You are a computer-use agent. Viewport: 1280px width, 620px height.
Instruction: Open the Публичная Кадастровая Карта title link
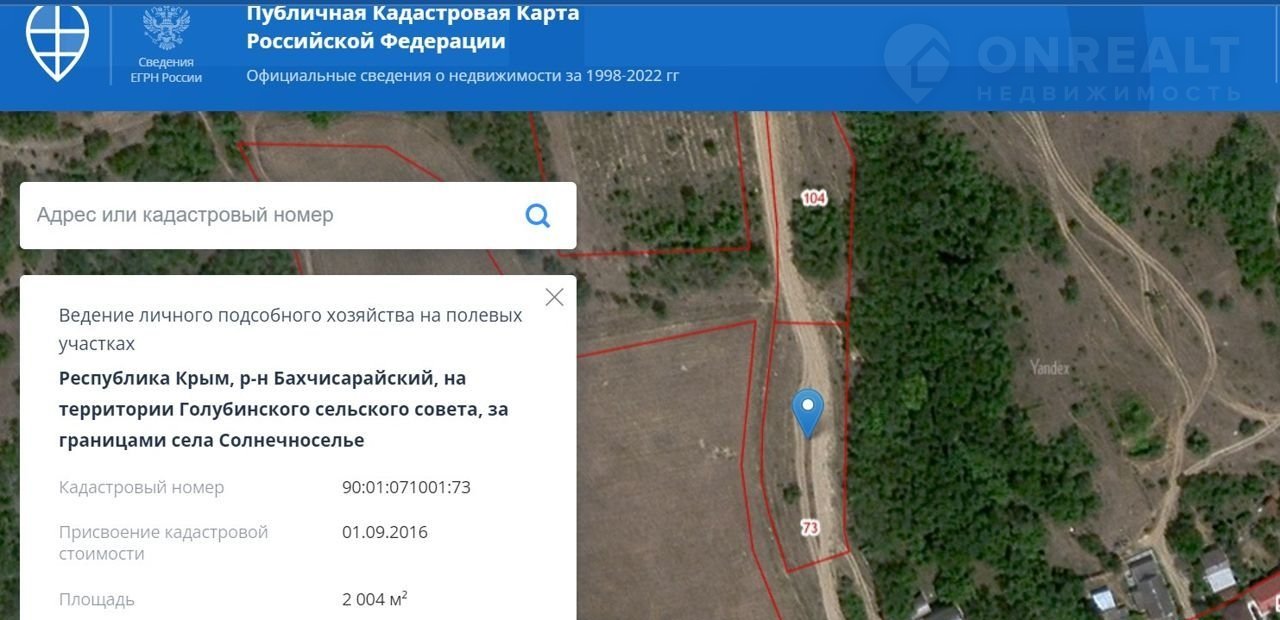coord(412,27)
